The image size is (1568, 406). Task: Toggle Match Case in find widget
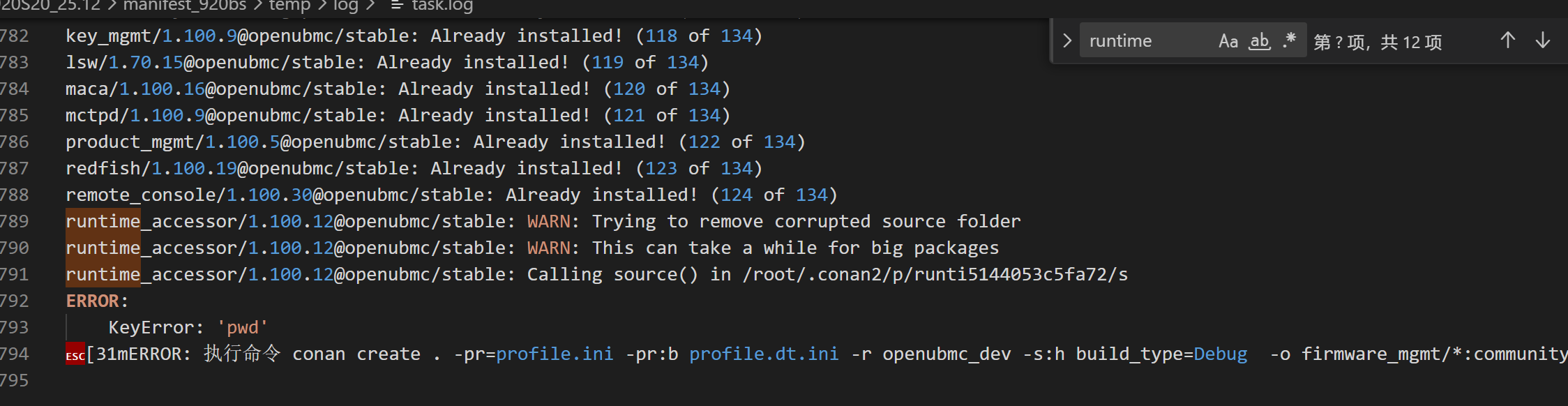(x=1228, y=41)
